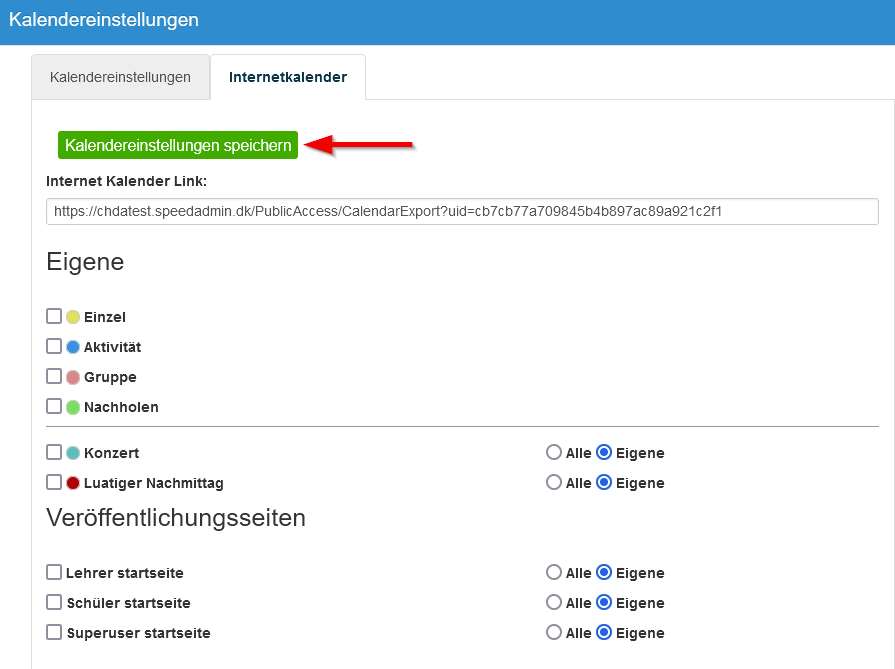Select Alle radio for Konzert

point(554,452)
